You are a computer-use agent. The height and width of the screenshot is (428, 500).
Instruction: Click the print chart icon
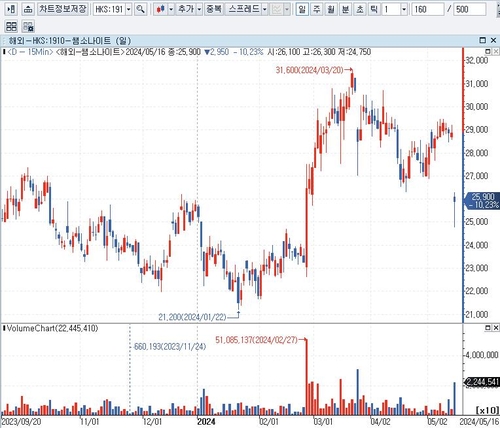pyautogui.click(x=28, y=9)
